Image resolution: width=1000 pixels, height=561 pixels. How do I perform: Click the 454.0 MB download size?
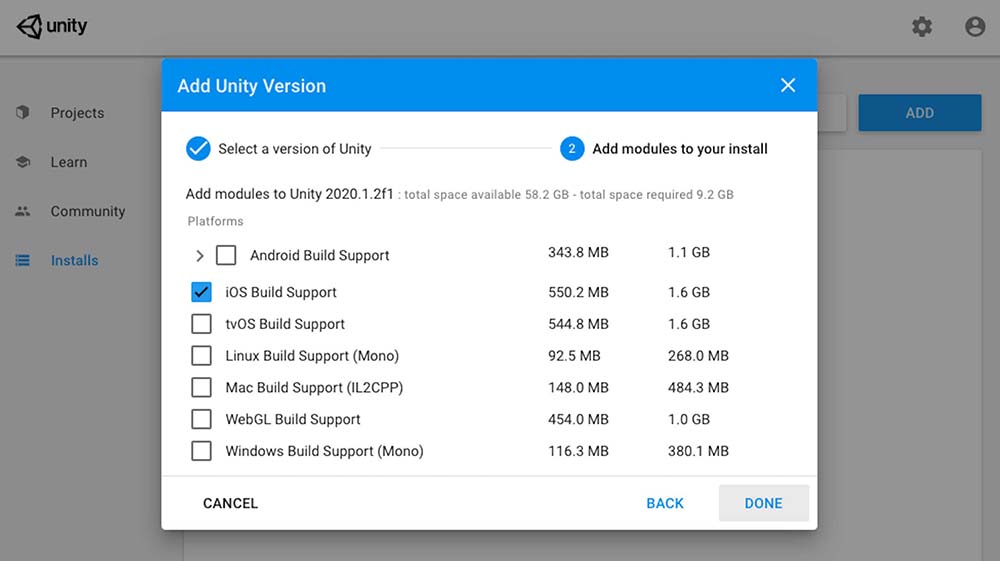coord(578,419)
